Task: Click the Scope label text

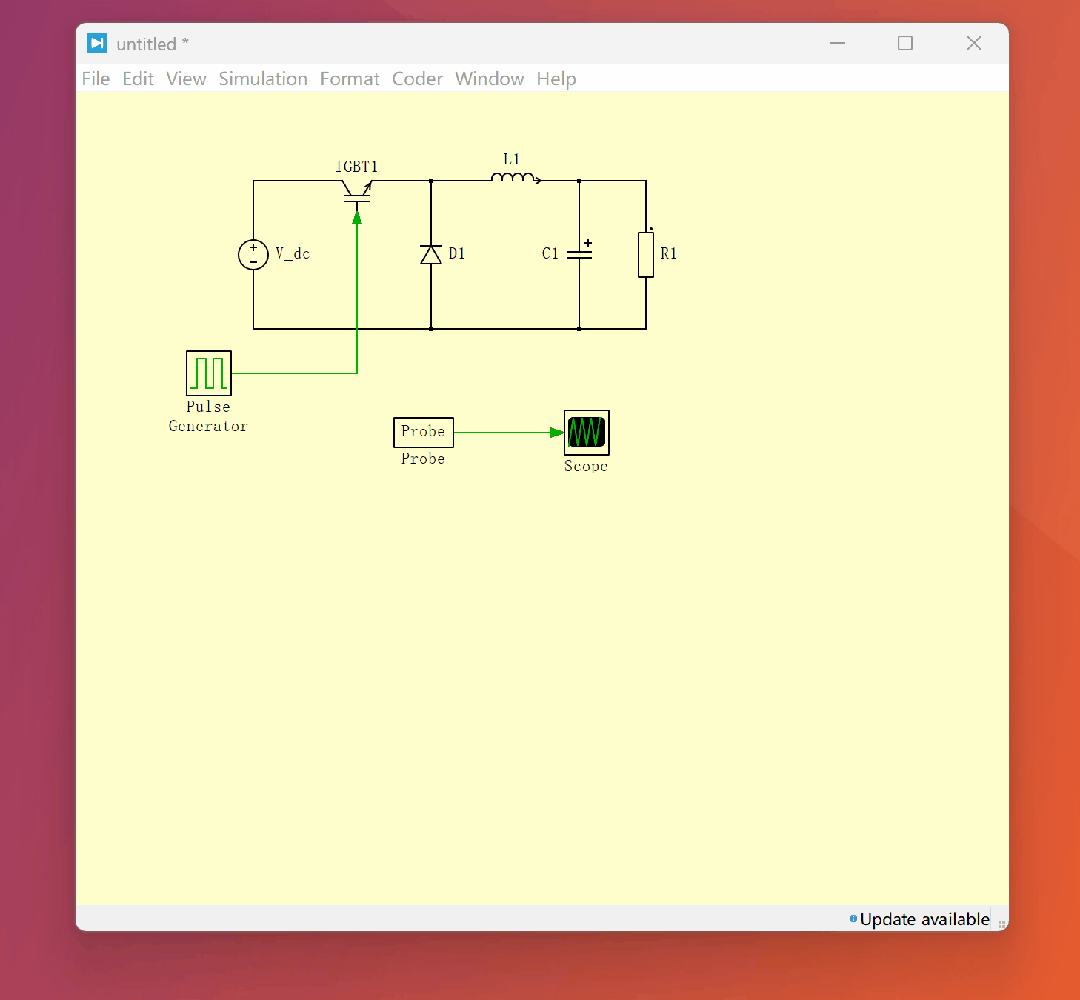Action: tap(586, 466)
